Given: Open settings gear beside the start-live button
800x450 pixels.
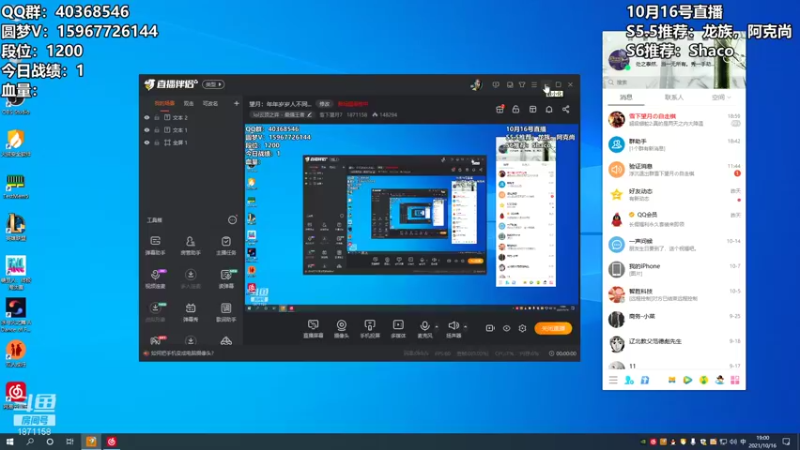Looking at the screenshot, I should click(x=522, y=328).
